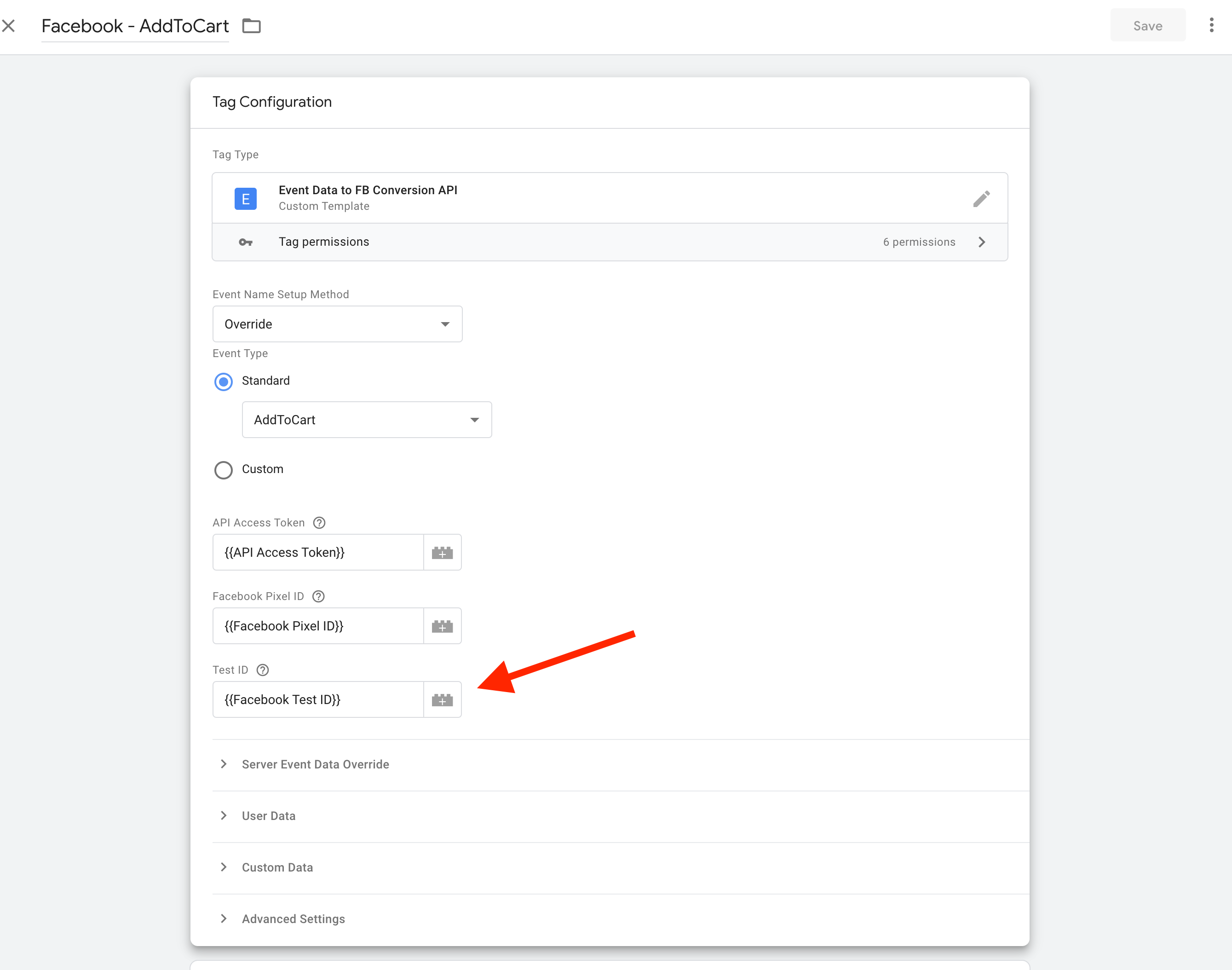Click the Save button

pos(1147,25)
